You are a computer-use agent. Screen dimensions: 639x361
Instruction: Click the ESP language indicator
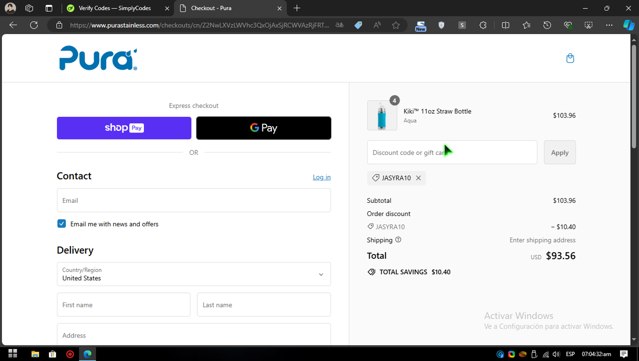(570, 354)
